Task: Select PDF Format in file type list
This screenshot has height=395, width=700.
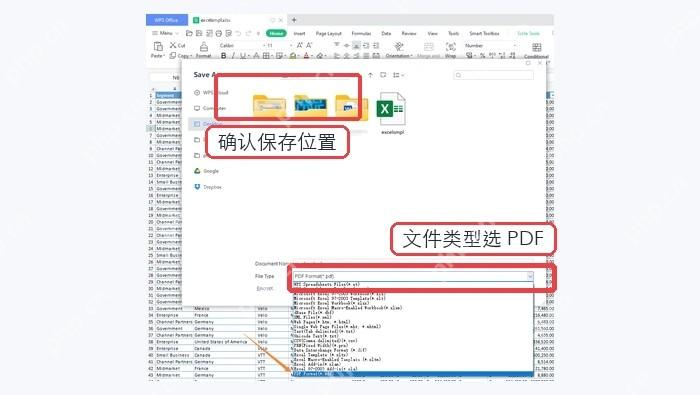Action: [412, 374]
